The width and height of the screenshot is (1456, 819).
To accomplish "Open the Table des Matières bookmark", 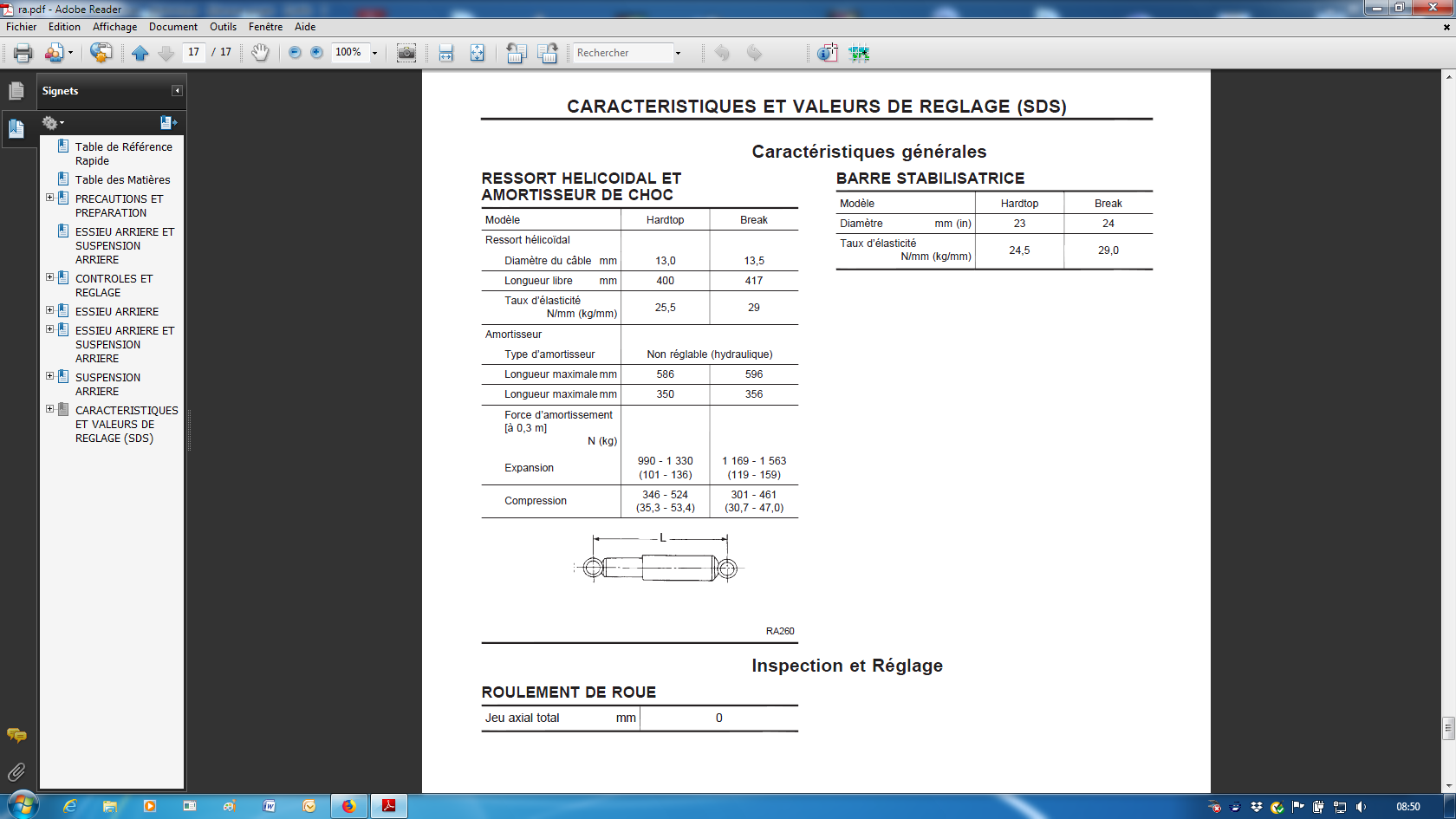I will click(122, 179).
